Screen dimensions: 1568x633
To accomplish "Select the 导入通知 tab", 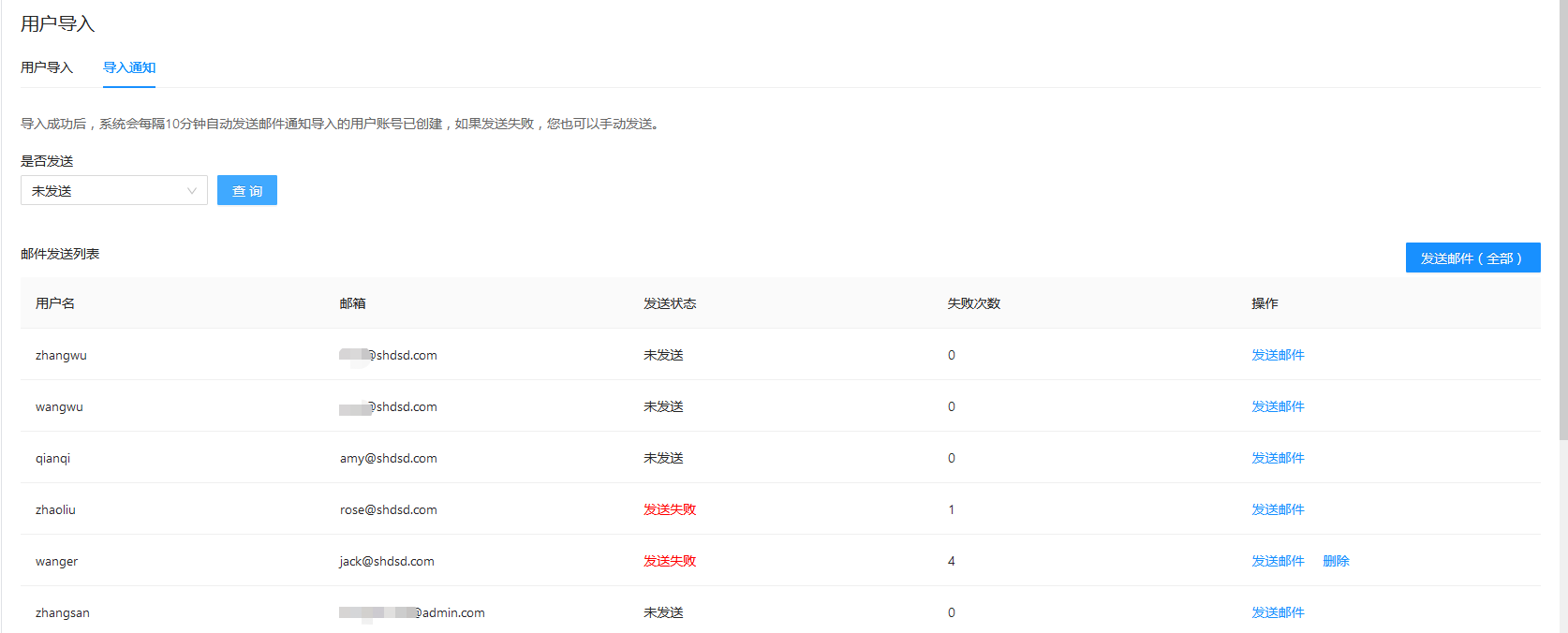I will tap(129, 67).
